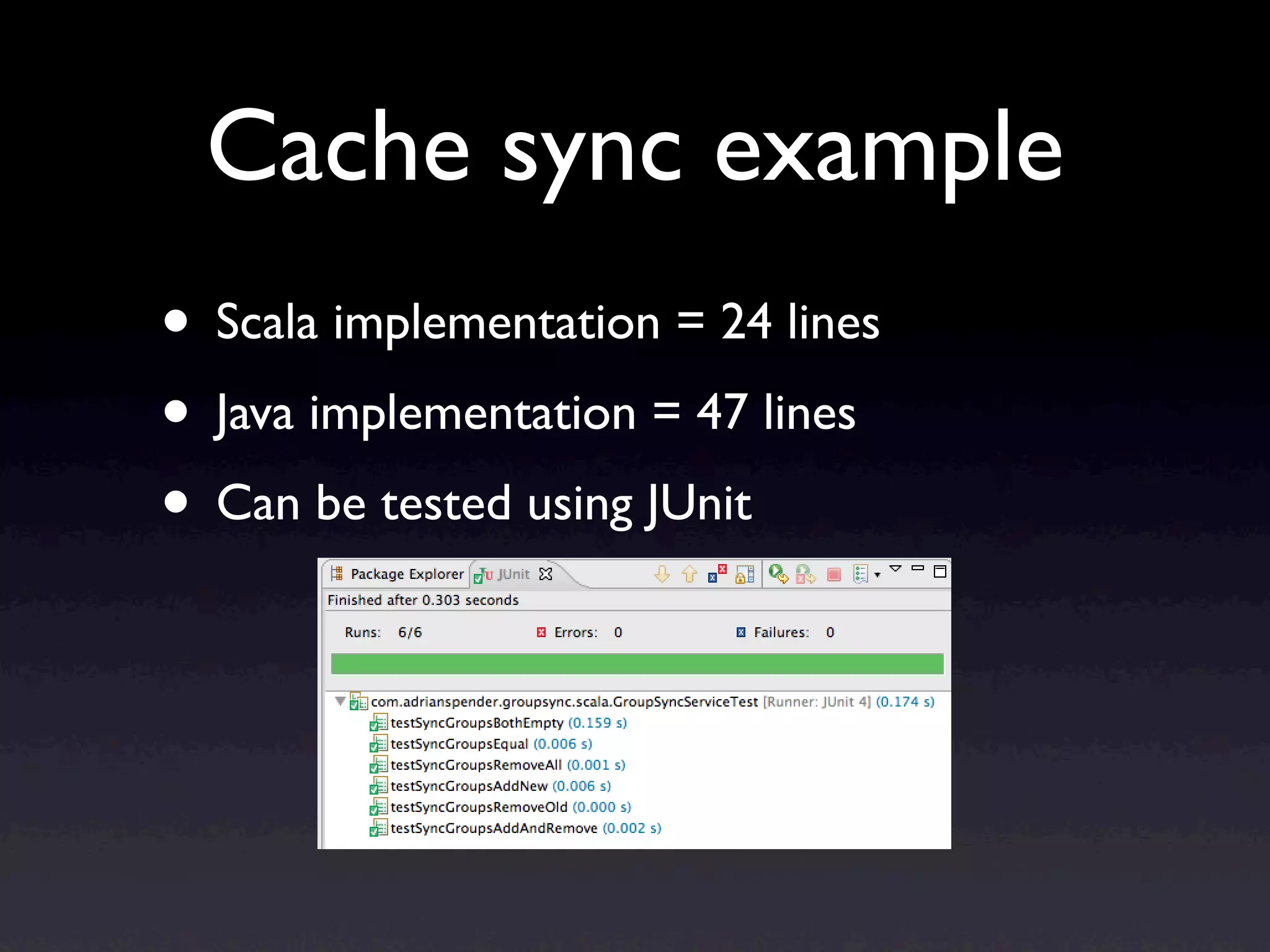Select testSyncGroupsAddAndRemove test result
This screenshot has height=952, width=1270.
point(516,828)
